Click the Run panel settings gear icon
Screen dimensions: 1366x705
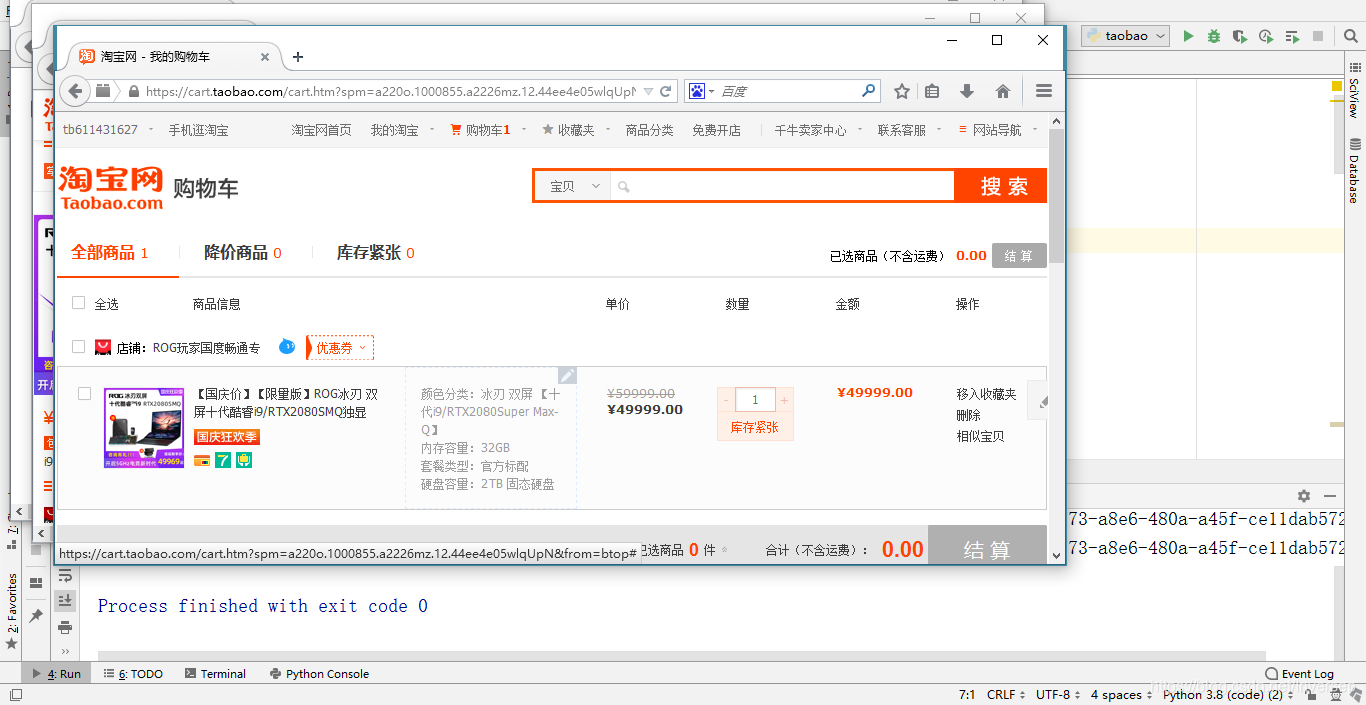point(1304,496)
